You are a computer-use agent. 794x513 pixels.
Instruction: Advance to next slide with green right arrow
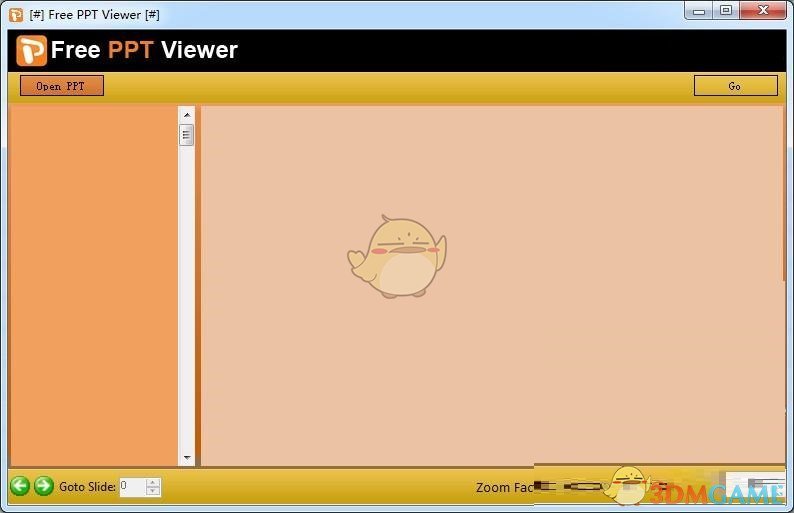(x=44, y=486)
